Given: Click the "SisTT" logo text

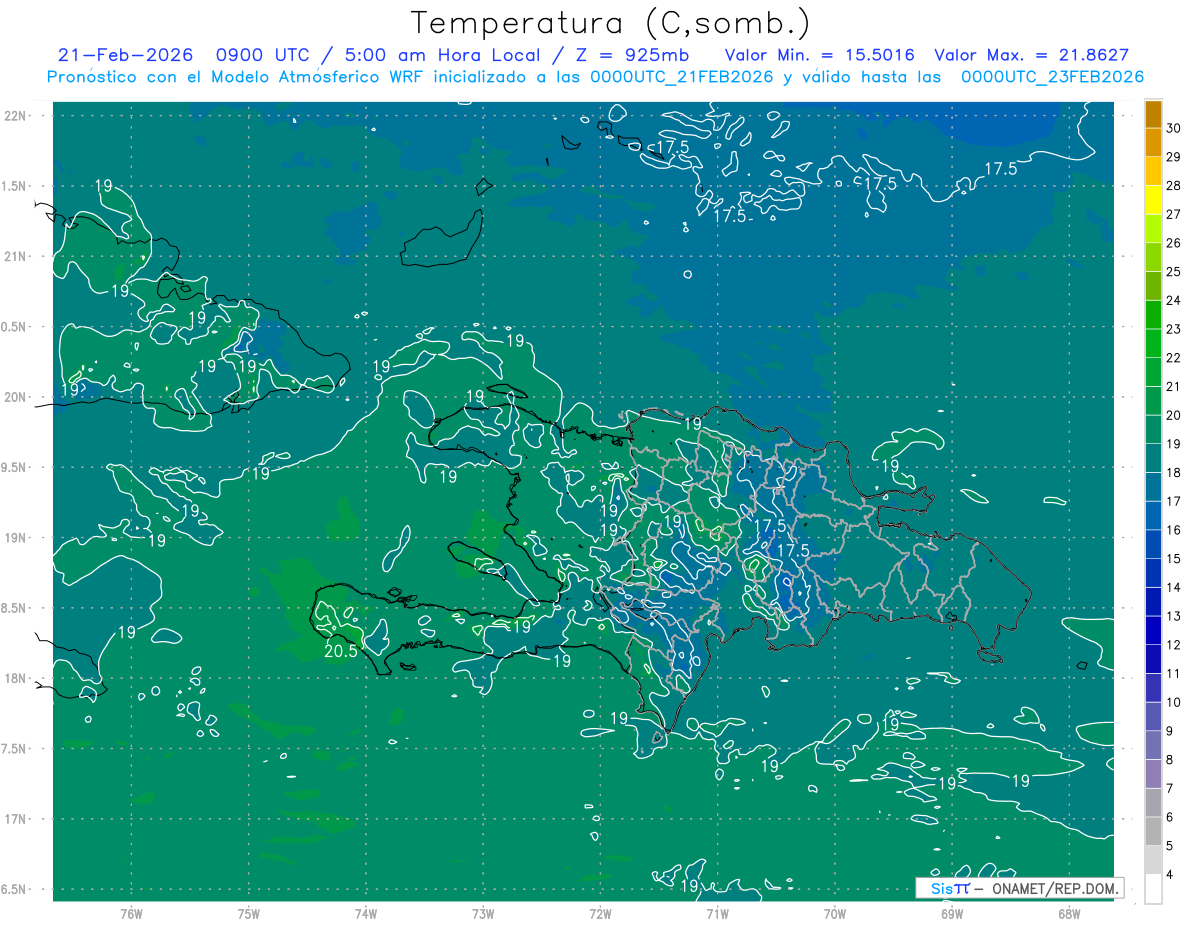Looking at the screenshot, I should (950, 888).
